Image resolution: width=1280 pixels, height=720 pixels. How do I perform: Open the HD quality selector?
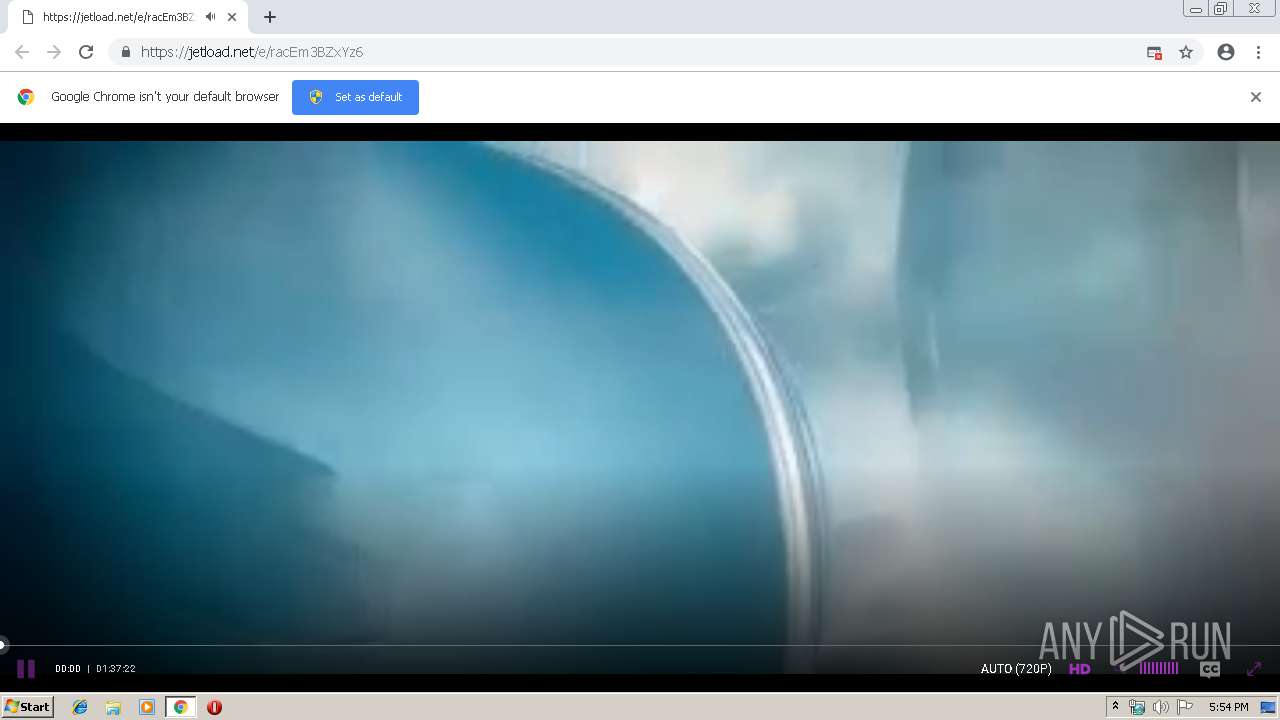(x=1079, y=669)
